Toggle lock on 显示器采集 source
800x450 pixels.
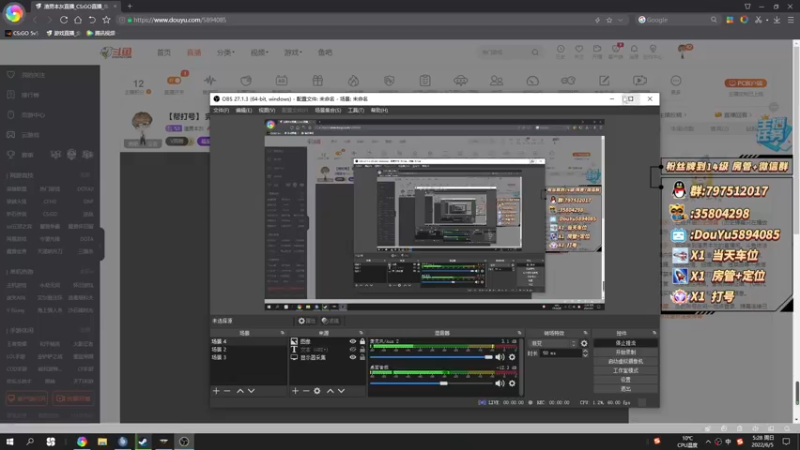pos(362,358)
